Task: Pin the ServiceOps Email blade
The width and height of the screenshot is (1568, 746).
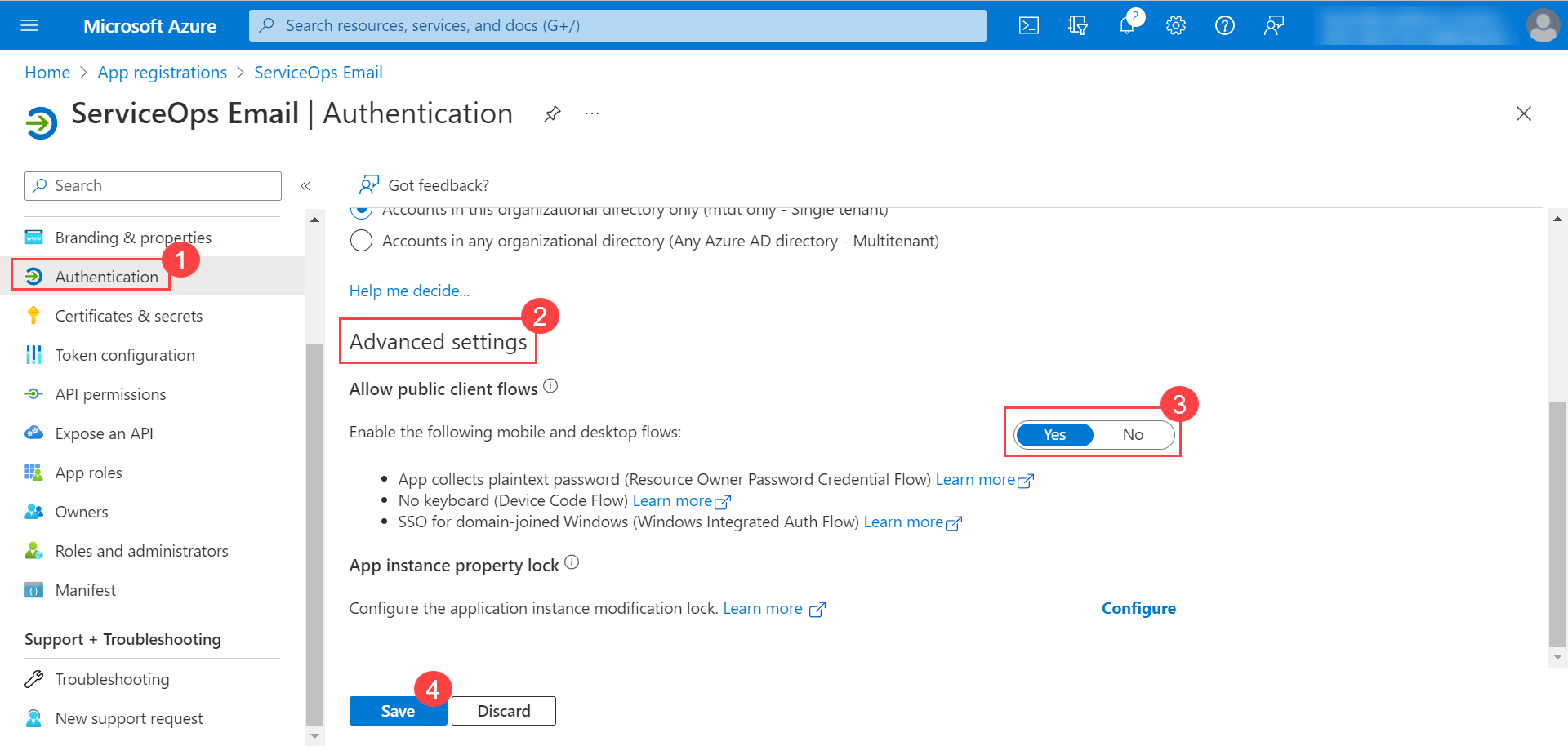Action: click(x=553, y=113)
